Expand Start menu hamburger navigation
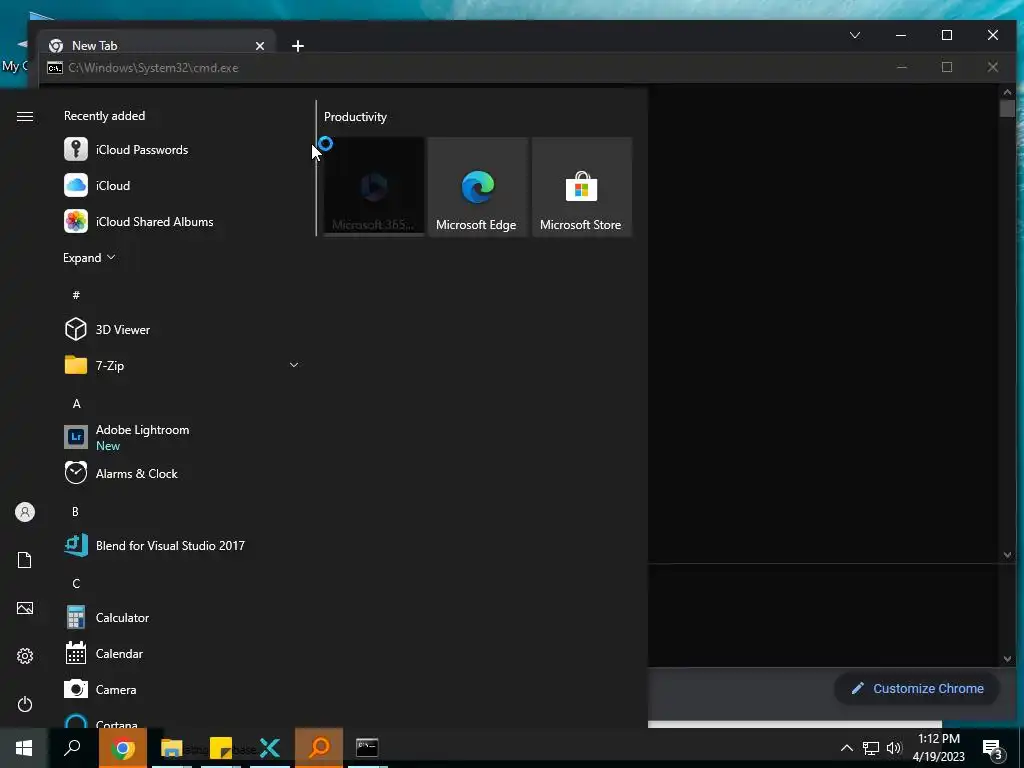 click(25, 116)
